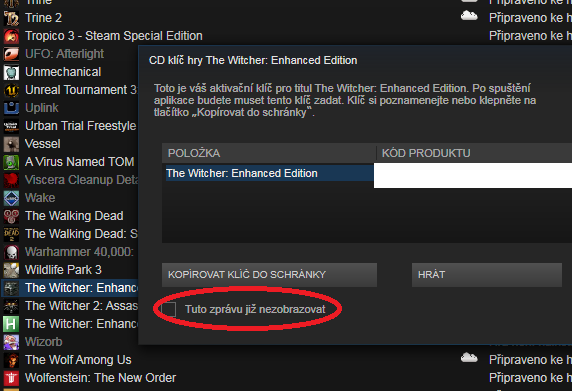Select The Witcher: Enhanced Edition row in the table
Screen dimensions: 572x391
point(270,173)
